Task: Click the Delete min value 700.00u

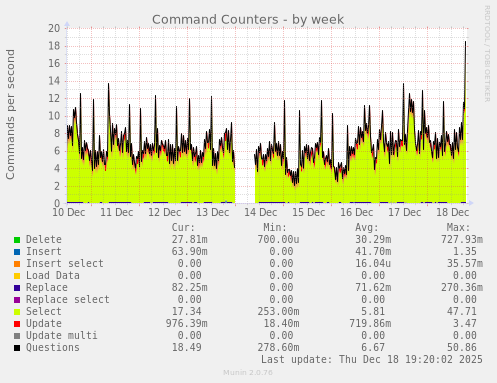Action: tap(278, 240)
